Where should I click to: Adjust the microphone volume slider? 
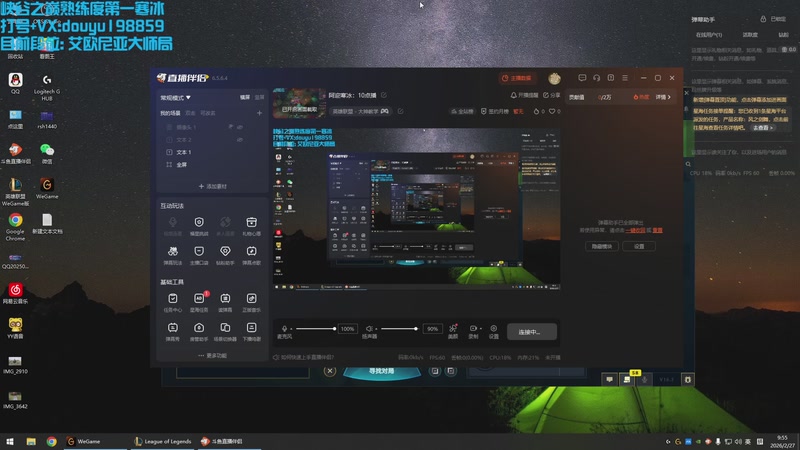(315, 329)
